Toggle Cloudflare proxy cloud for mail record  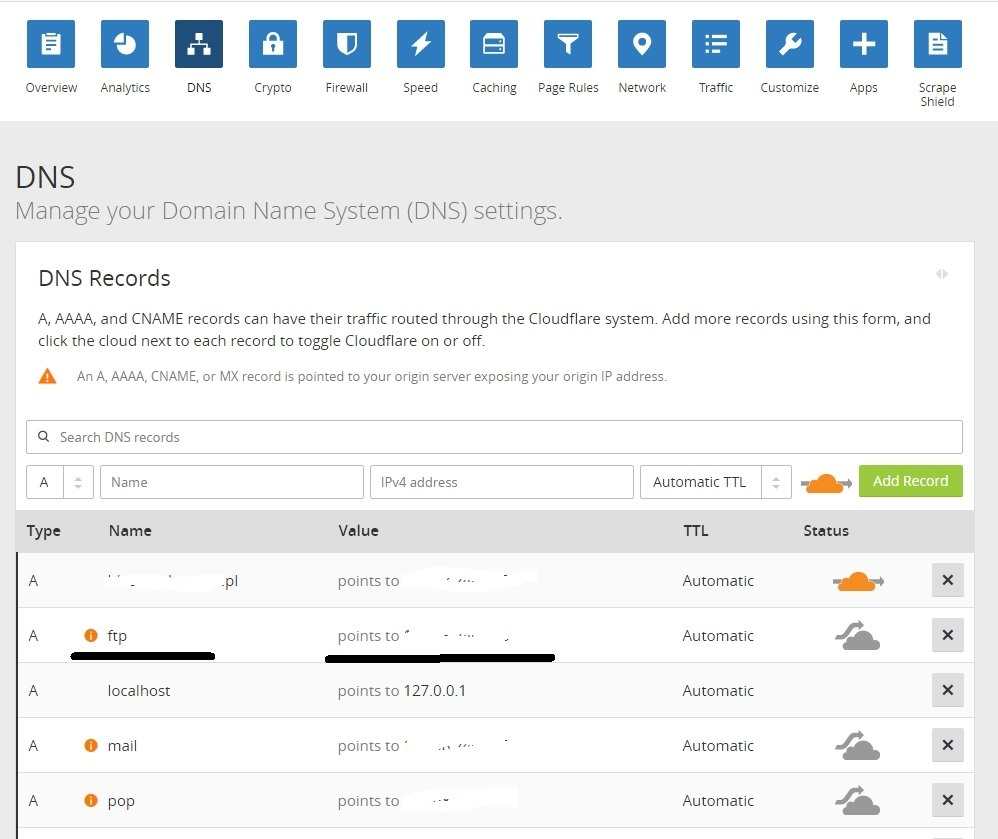click(858, 746)
